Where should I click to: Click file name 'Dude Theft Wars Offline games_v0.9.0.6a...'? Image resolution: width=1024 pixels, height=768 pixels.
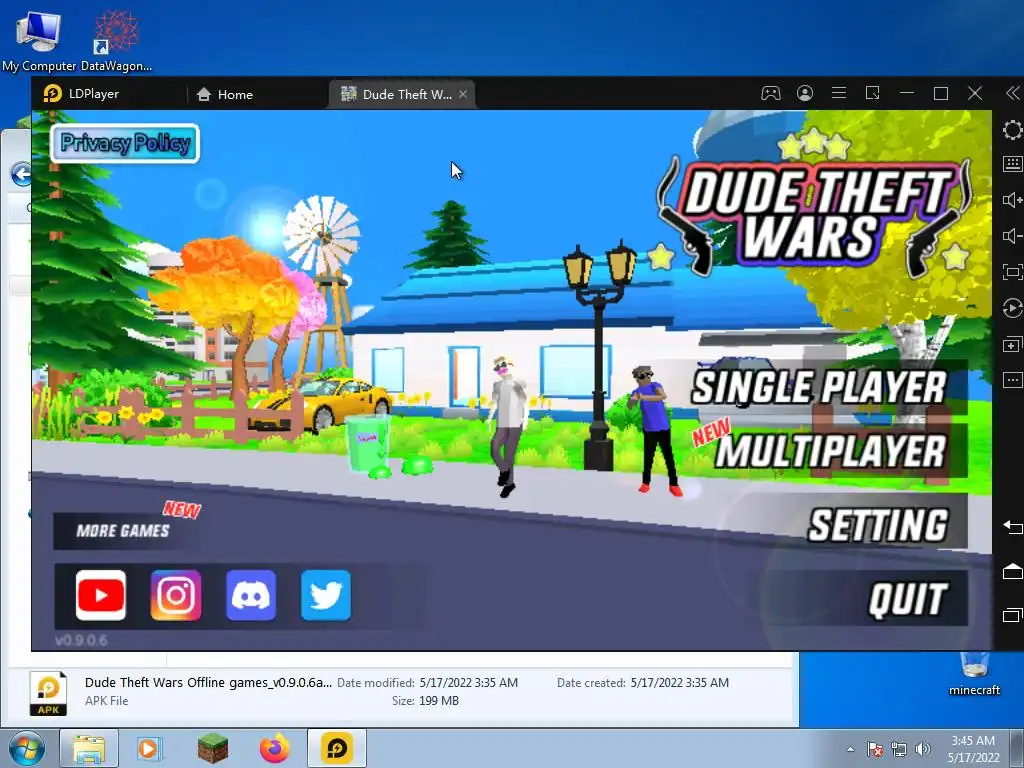point(208,682)
